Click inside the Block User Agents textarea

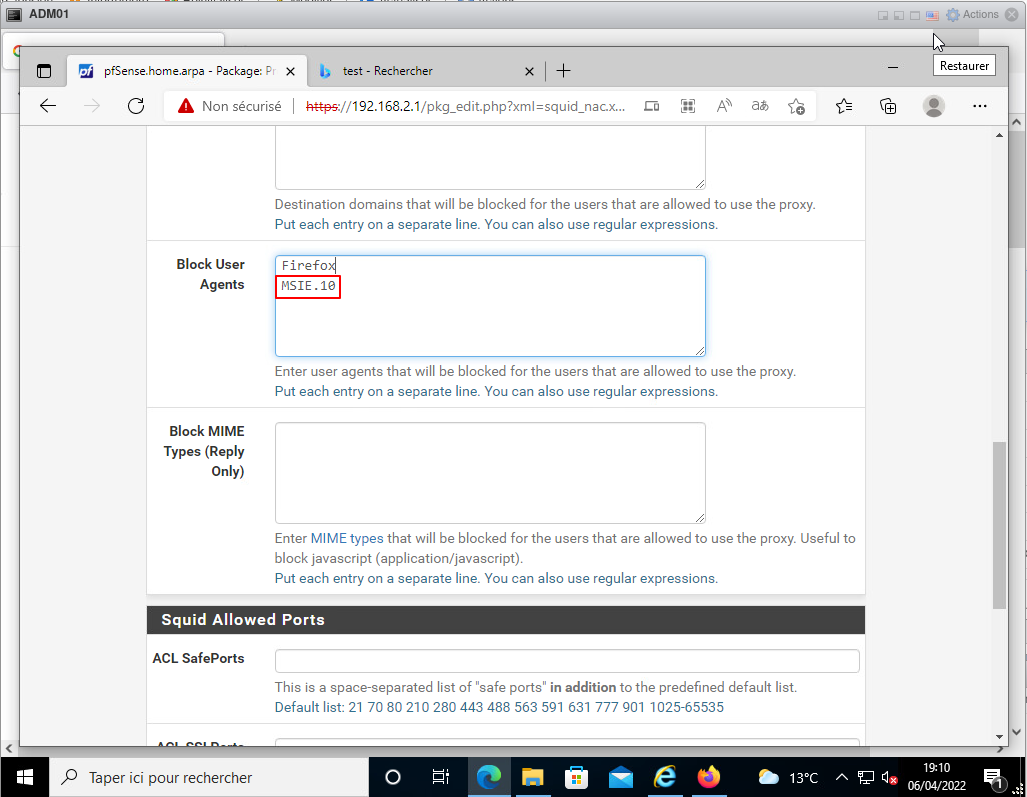[x=490, y=320]
